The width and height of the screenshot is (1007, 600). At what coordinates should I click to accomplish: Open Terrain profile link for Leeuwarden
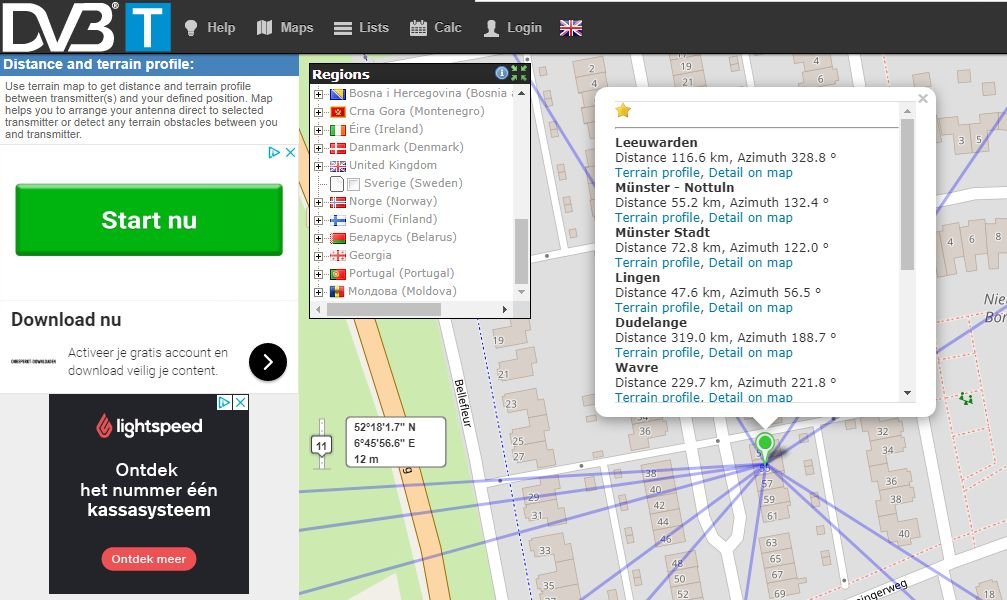pos(657,173)
